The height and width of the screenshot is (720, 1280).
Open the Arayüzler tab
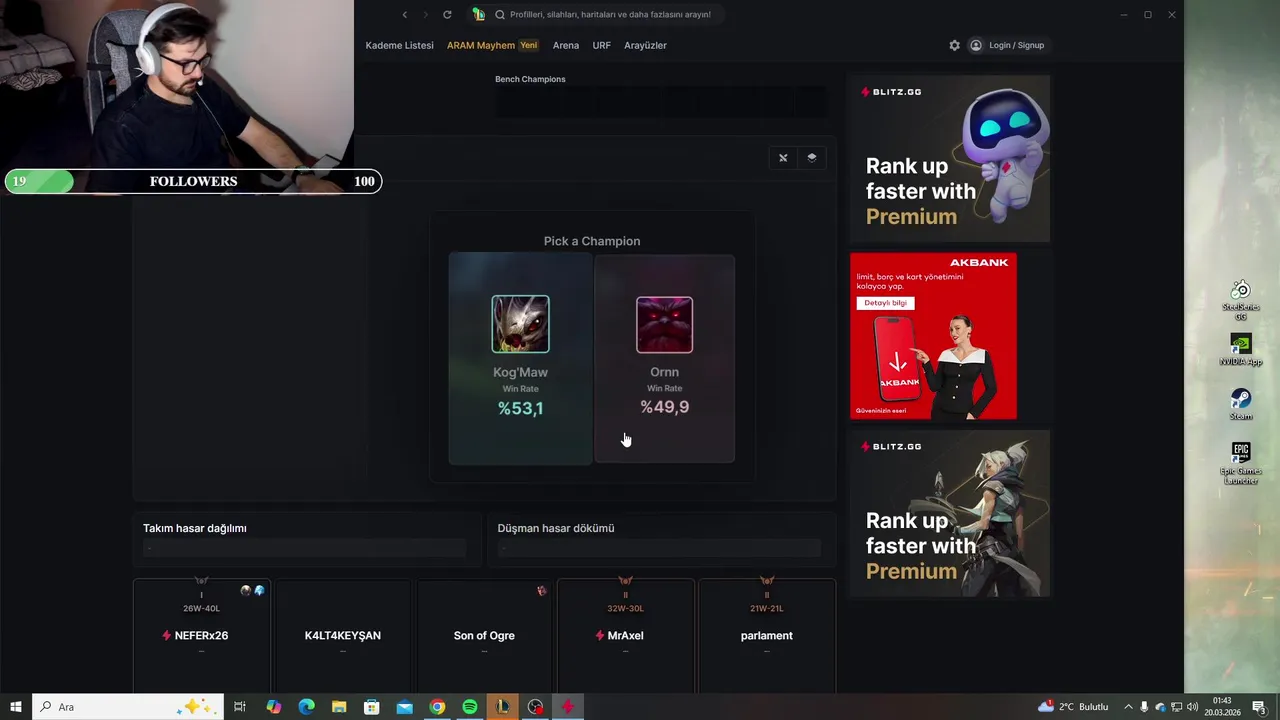645,45
